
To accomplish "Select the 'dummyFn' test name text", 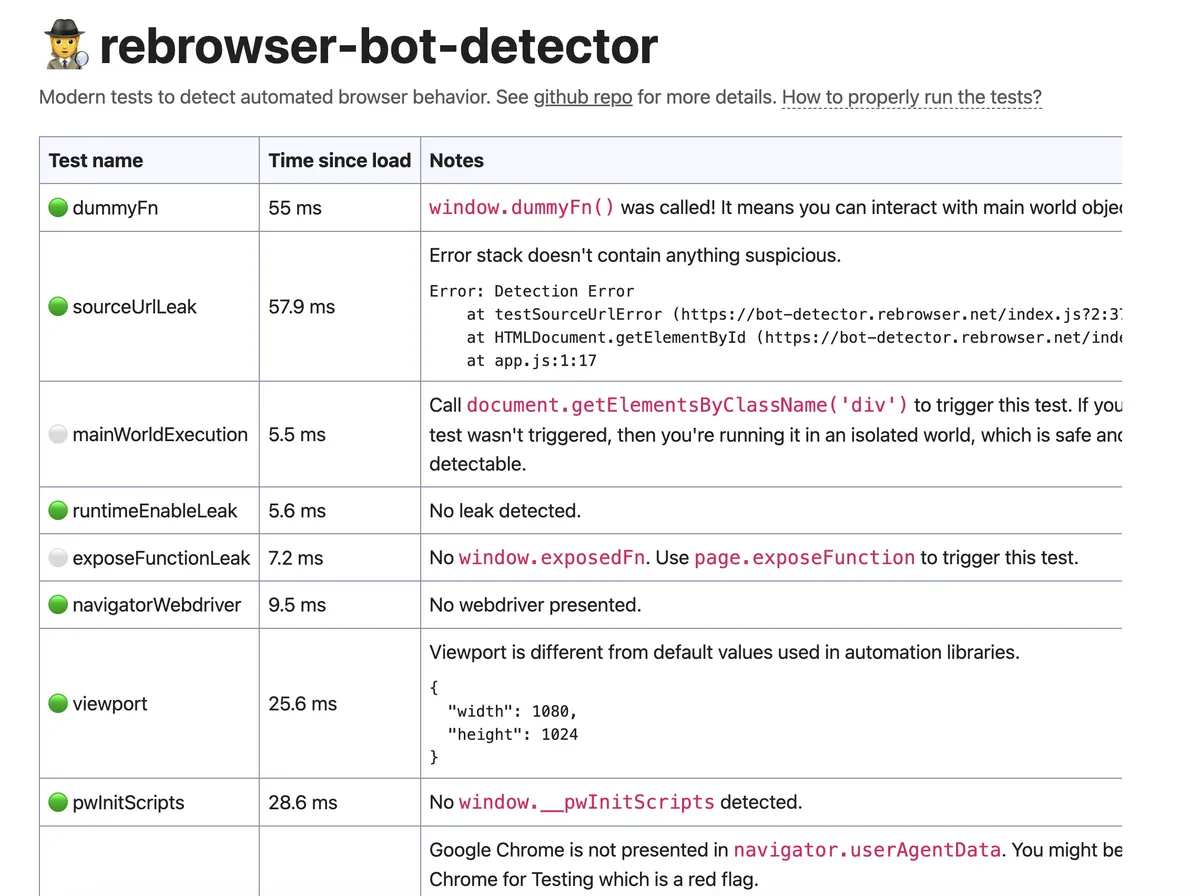I will (115, 208).
